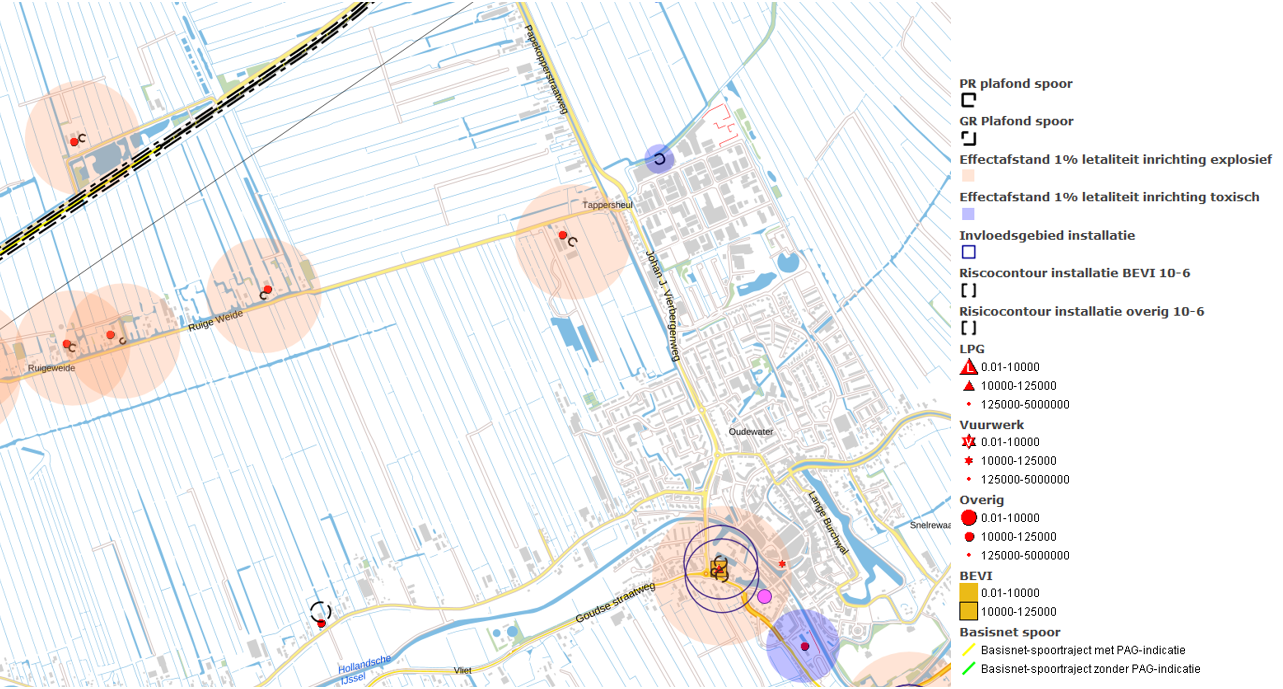This screenshot has width=1283, height=689.
Task: Click the red dot marker at Tappersheul
Action: click(x=563, y=235)
